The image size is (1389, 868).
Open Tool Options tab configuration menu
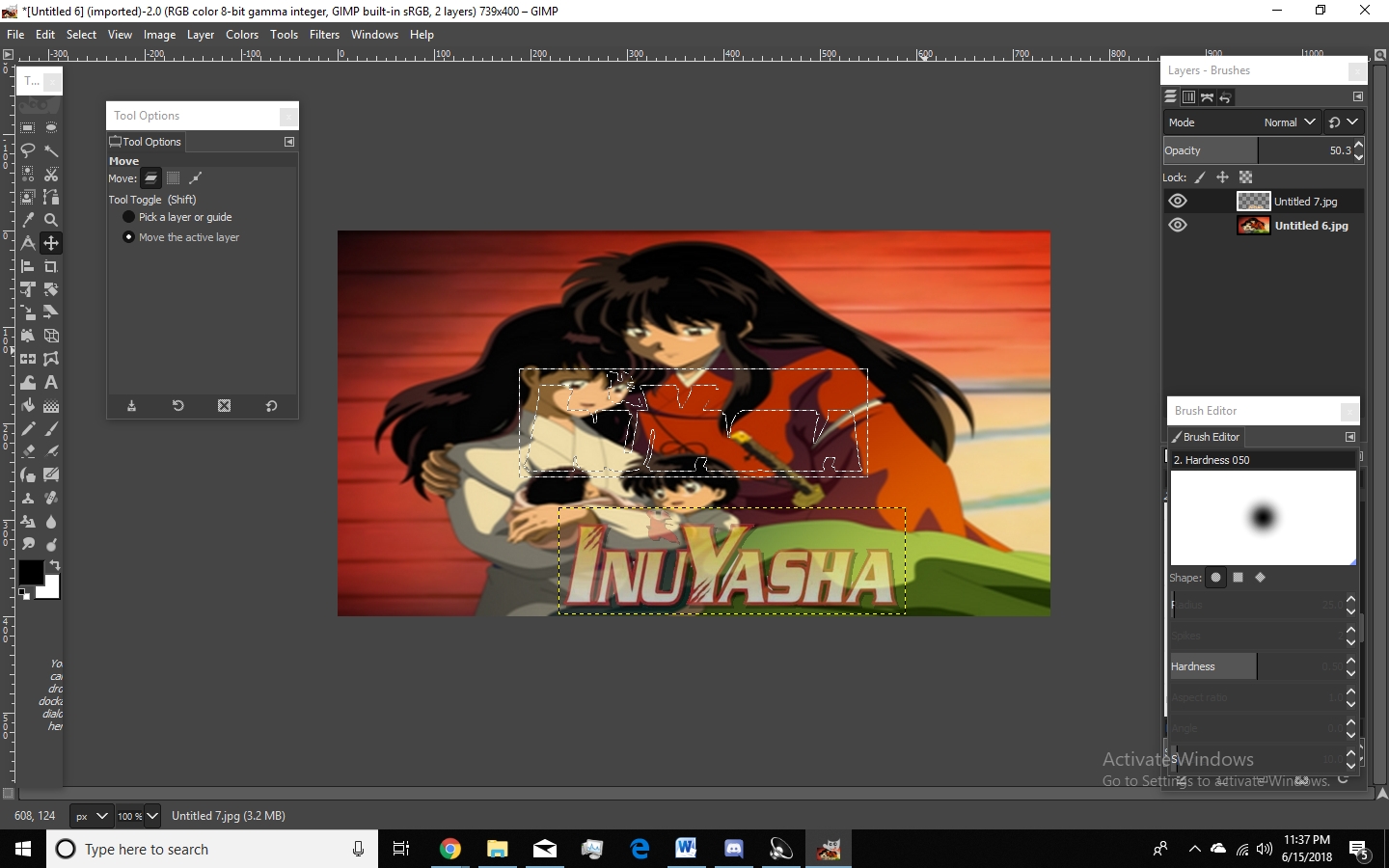tap(288, 142)
